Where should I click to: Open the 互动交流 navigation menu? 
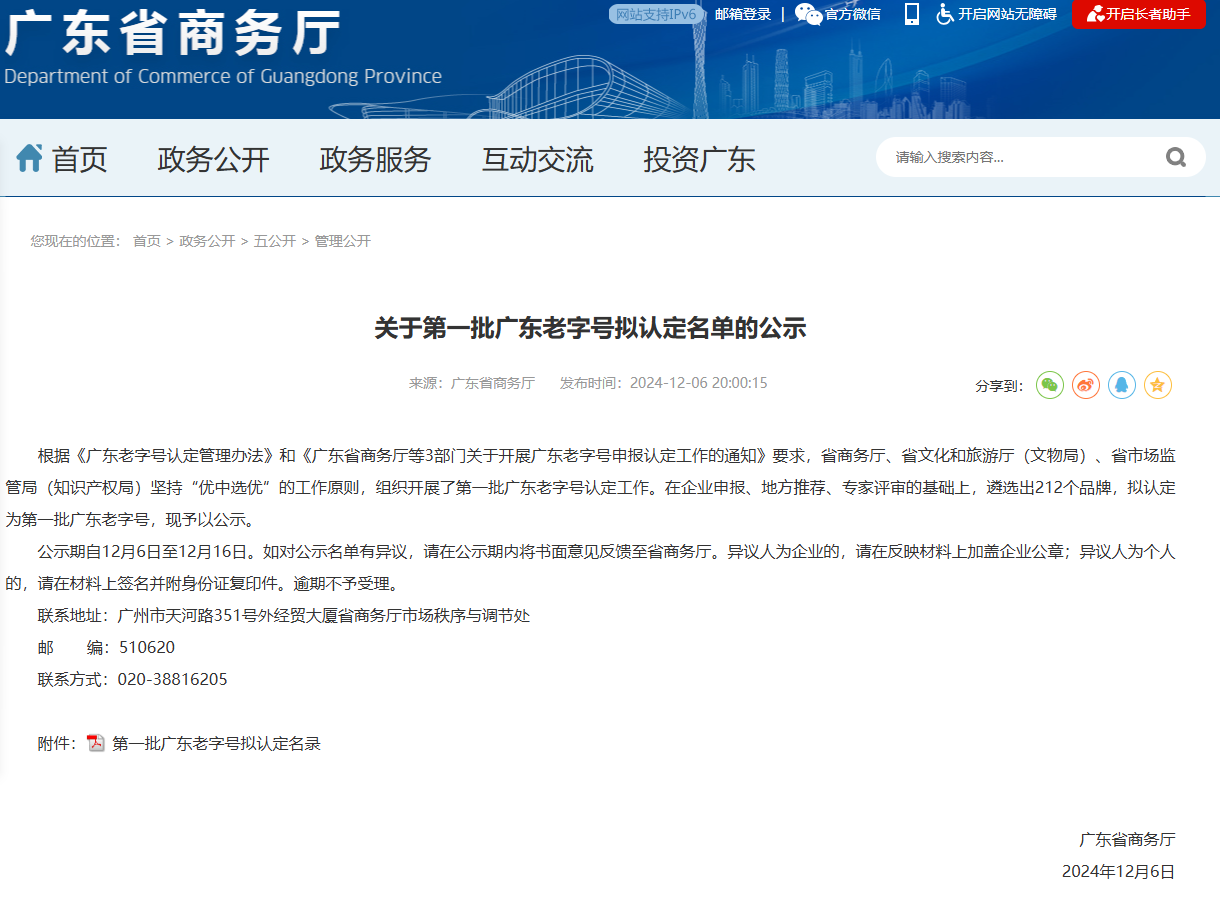point(537,159)
